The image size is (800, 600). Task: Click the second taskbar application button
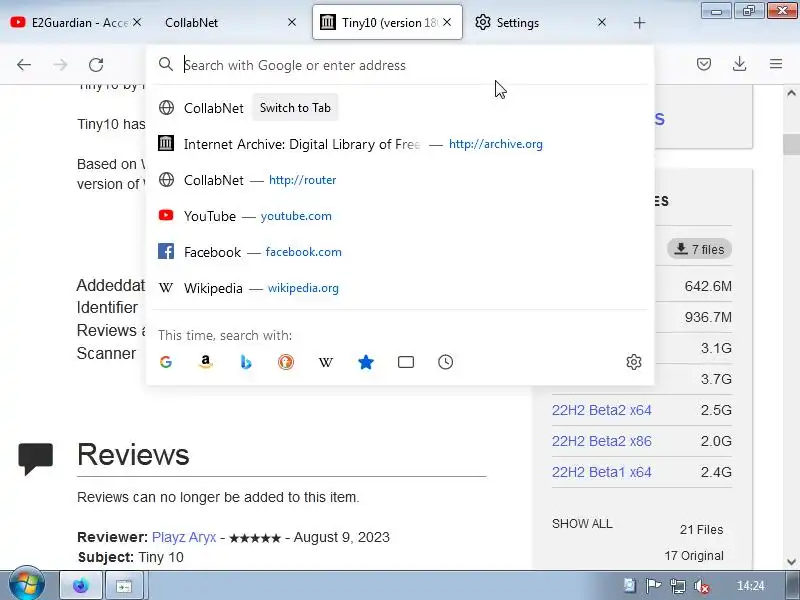pyautogui.click(x=124, y=586)
